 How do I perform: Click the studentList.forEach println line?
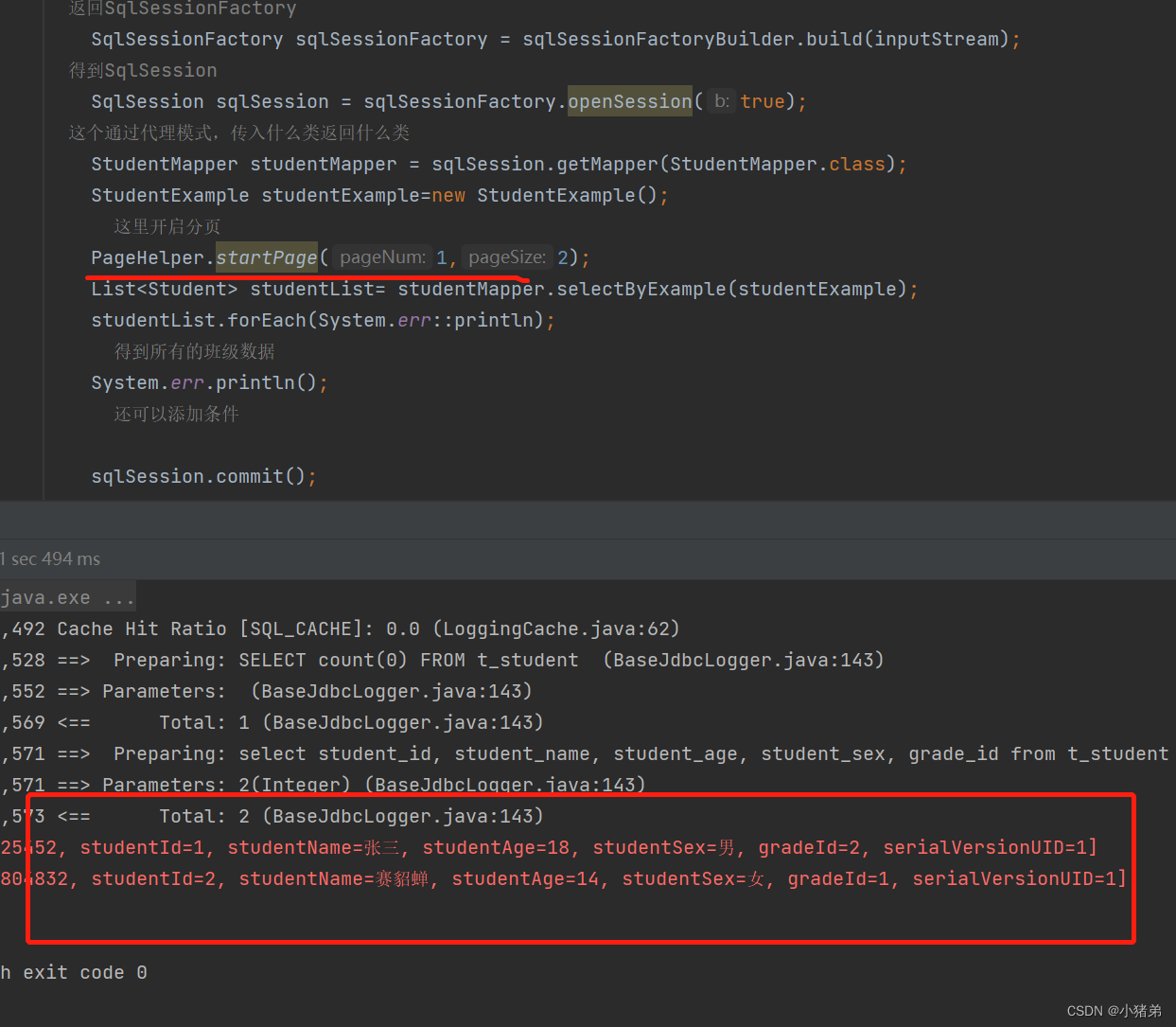click(323, 320)
